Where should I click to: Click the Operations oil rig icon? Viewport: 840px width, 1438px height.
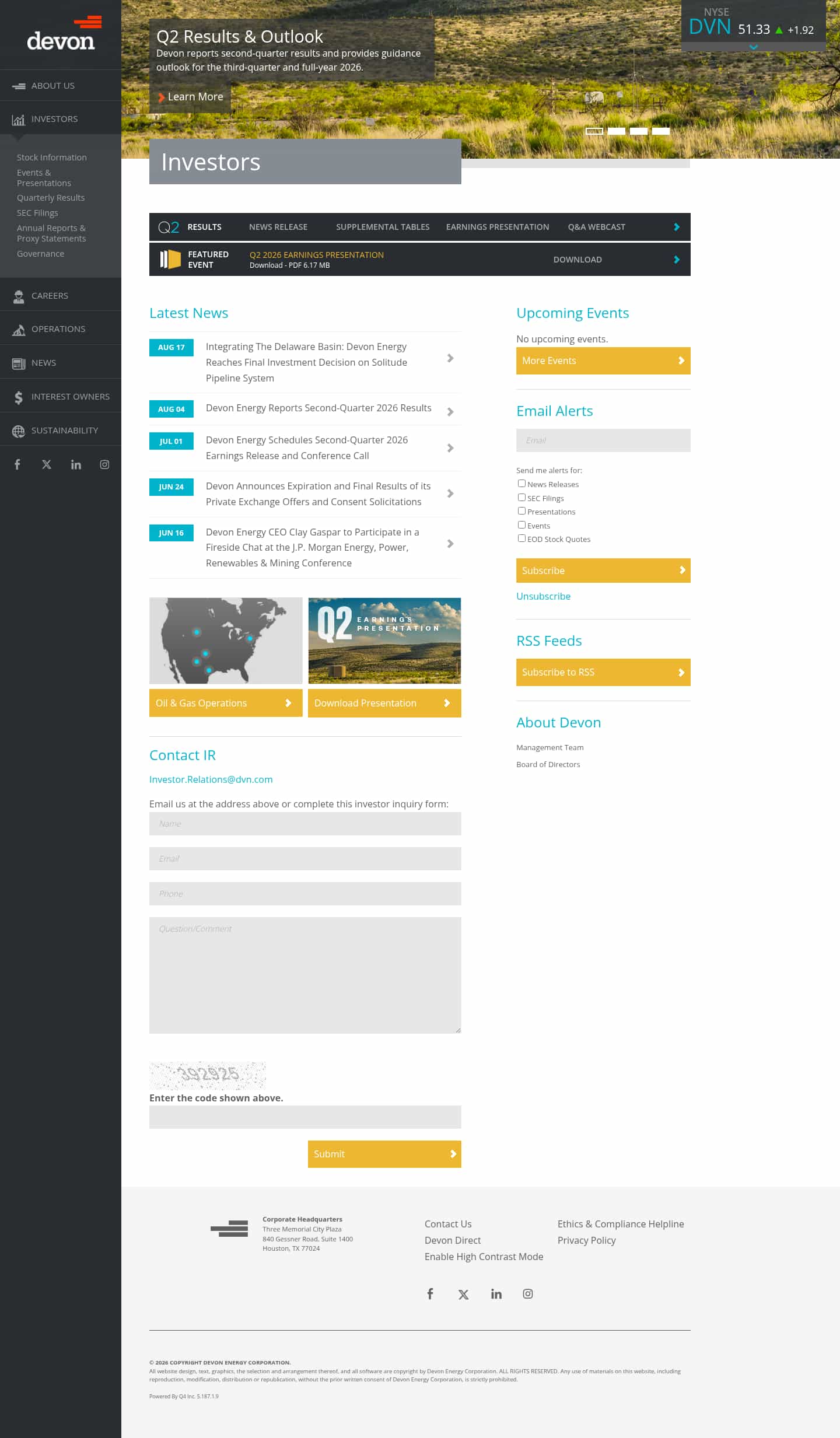[19, 330]
